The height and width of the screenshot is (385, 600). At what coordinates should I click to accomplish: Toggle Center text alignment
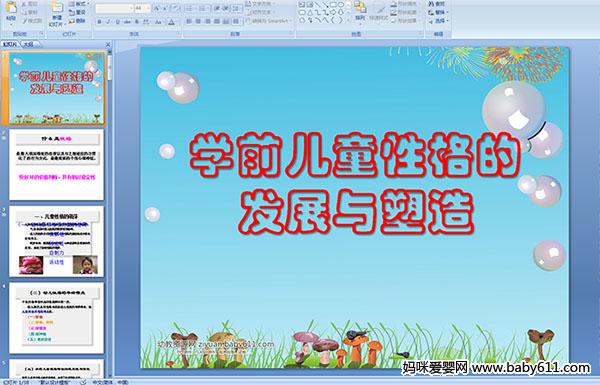pos(198,21)
